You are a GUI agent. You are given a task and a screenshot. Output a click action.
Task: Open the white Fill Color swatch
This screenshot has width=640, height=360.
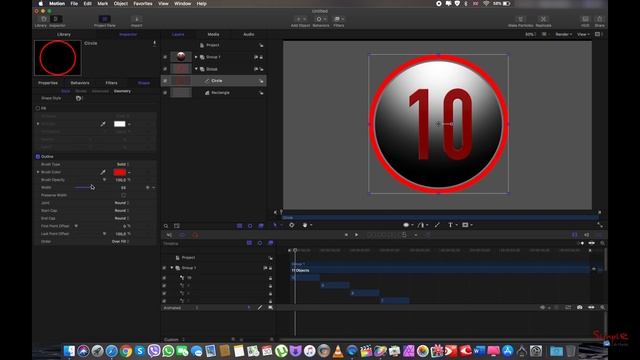[120, 124]
